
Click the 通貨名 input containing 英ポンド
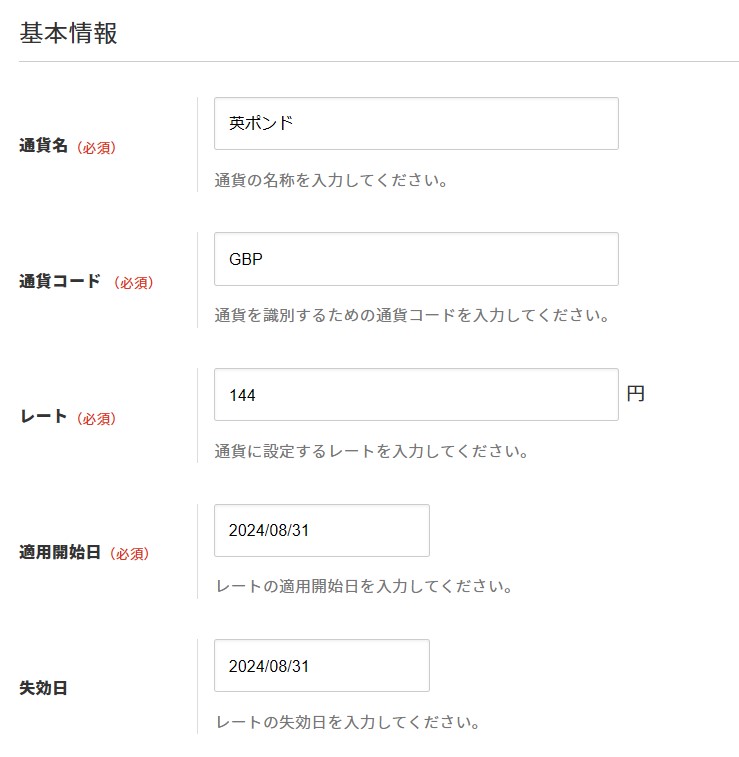(416, 124)
